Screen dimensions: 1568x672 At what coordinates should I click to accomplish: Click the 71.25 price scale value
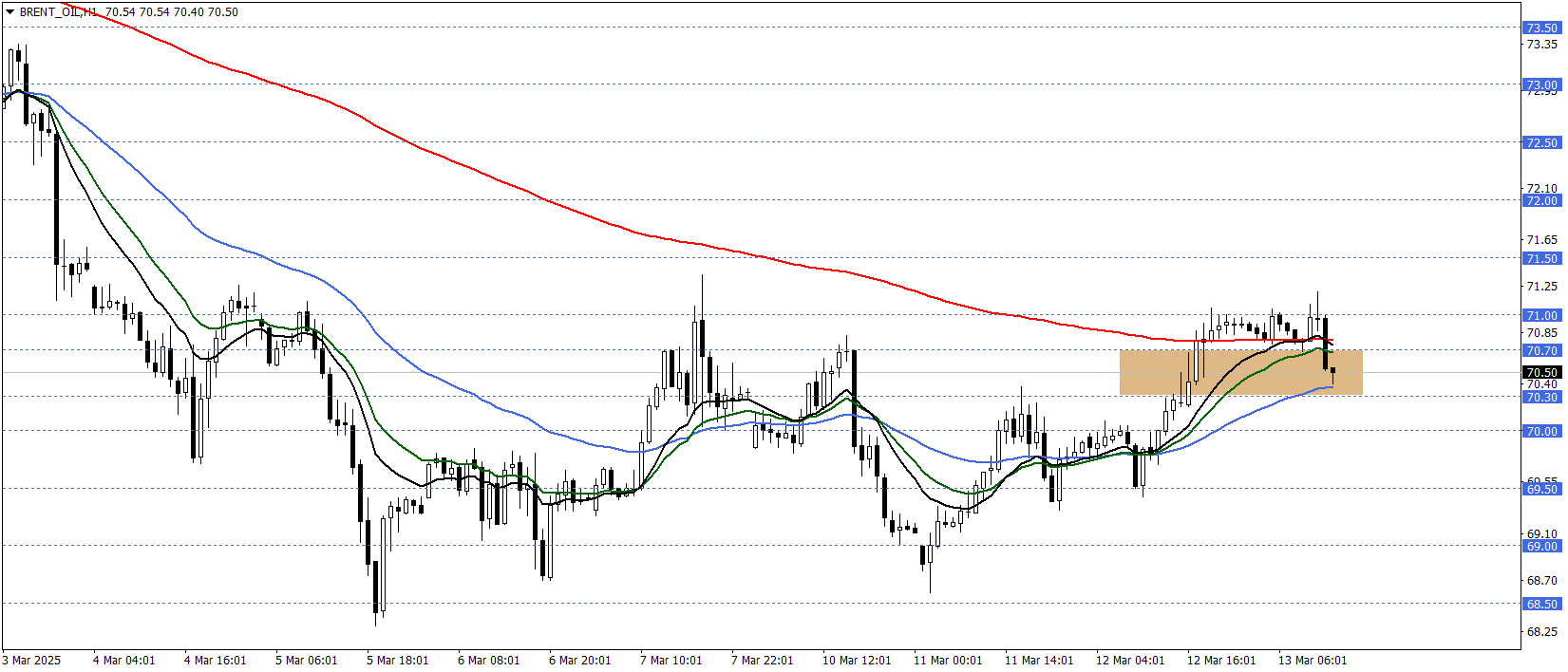[x=1541, y=287]
